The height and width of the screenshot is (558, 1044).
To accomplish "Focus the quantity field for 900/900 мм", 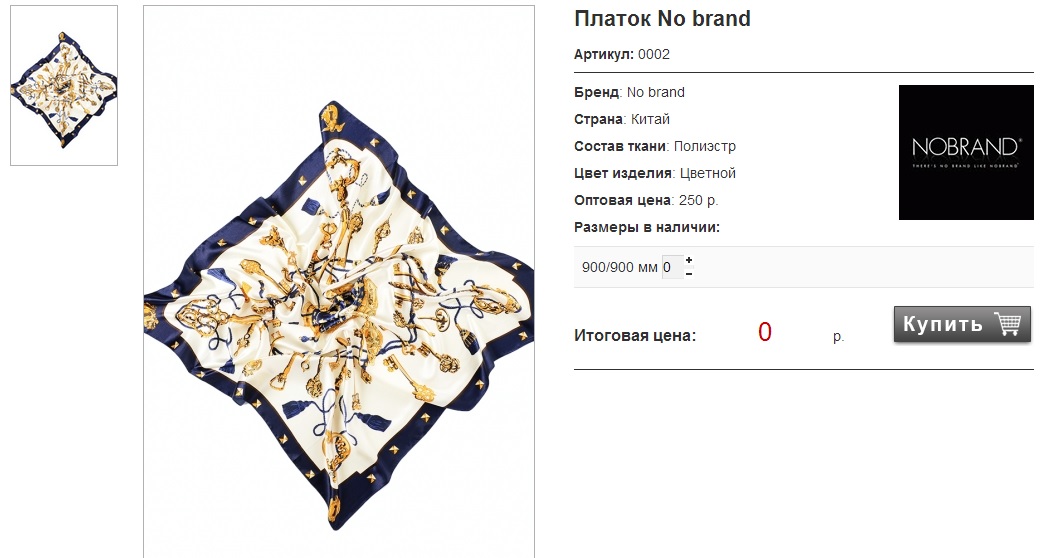I will click(672, 267).
